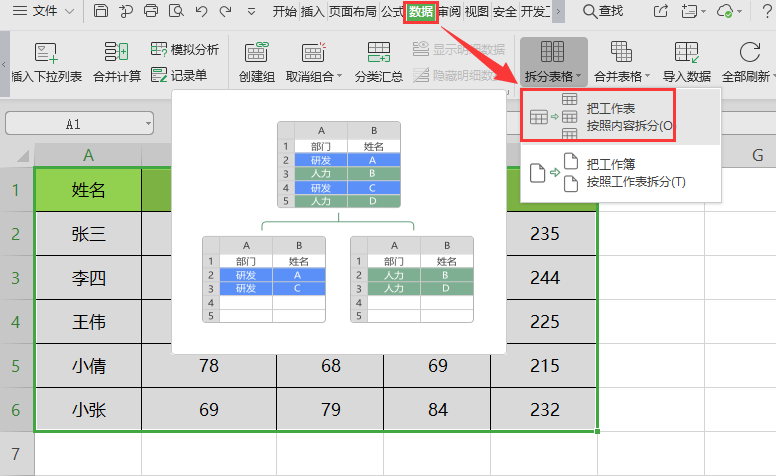Screen dimensions: 776x476
Task: Open 记录单 form tool
Action: (179, 75)
